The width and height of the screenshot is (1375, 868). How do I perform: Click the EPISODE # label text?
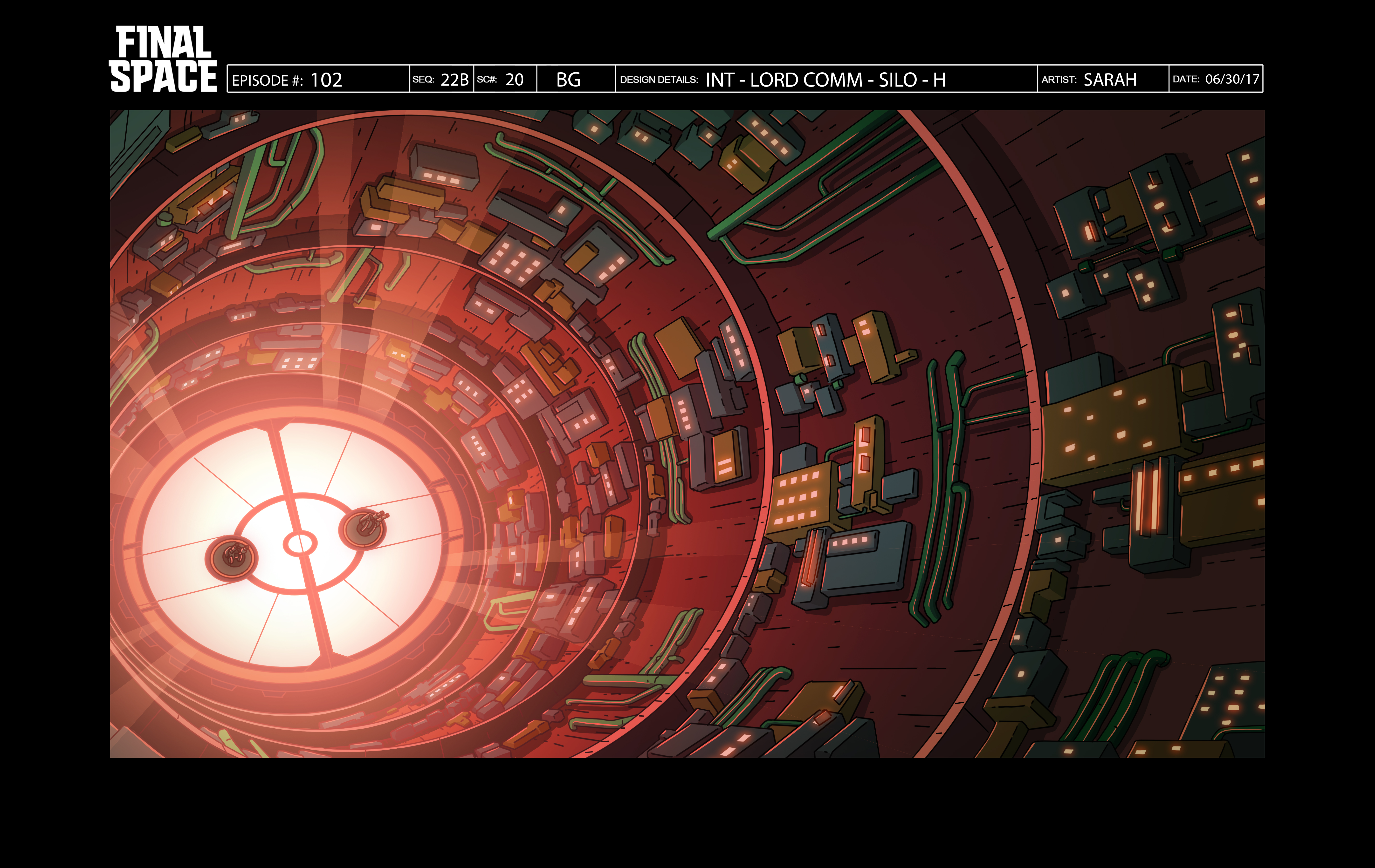[x=267, y=81]
